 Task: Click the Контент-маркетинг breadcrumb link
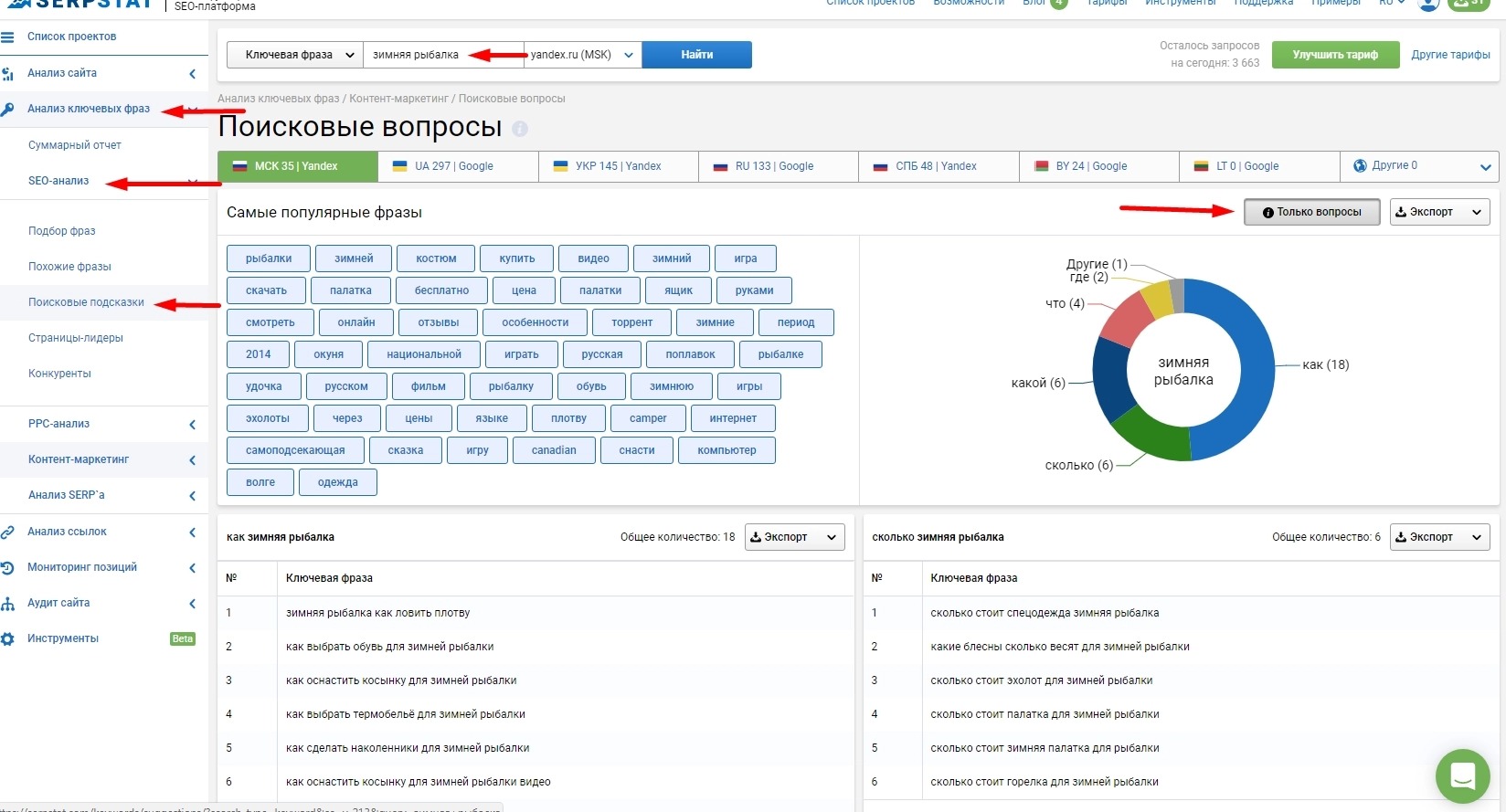click(398, 99)
